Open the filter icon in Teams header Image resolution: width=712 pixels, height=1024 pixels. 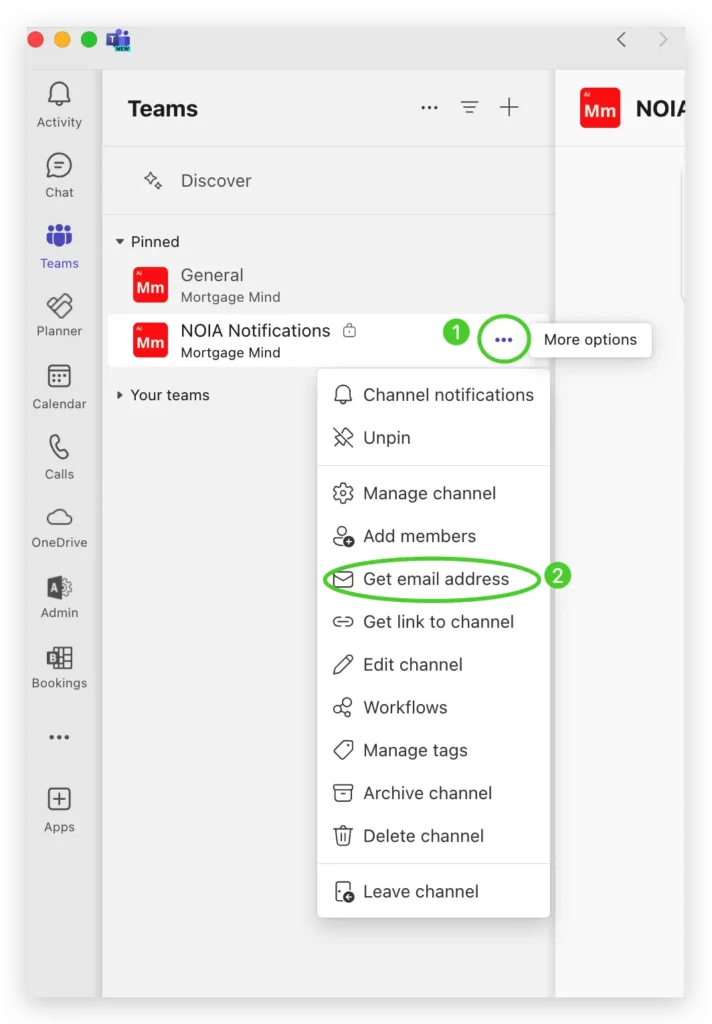pos(469,108)
